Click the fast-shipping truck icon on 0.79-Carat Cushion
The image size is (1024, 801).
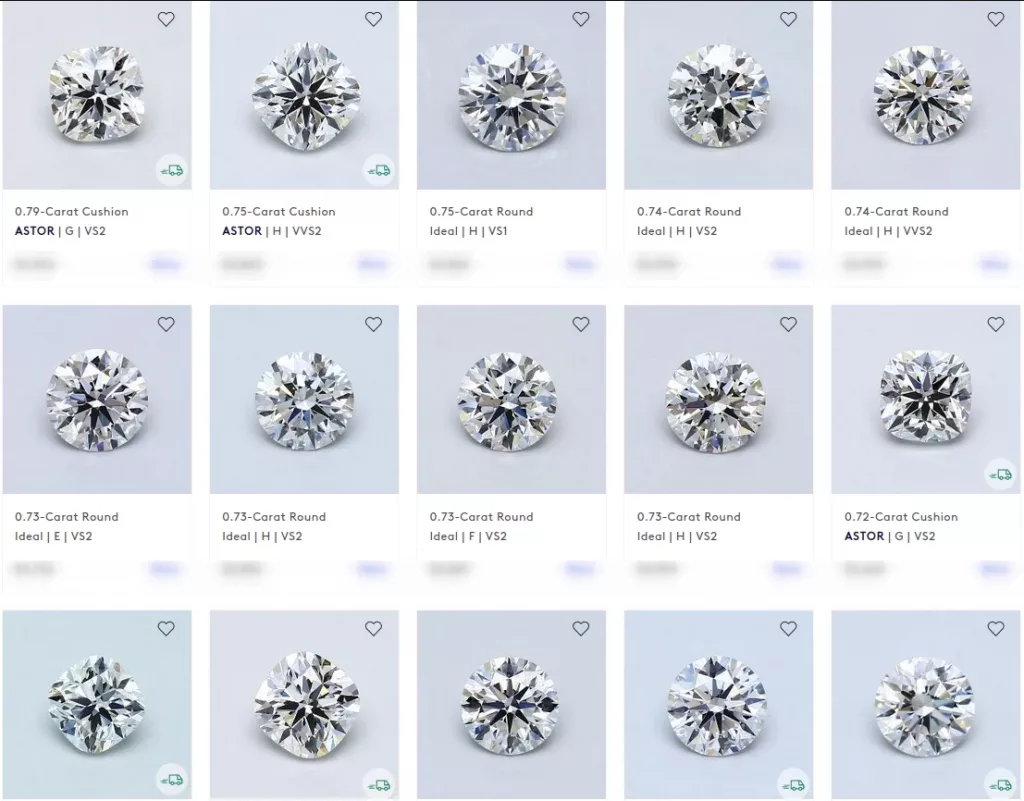click(172, 171)
